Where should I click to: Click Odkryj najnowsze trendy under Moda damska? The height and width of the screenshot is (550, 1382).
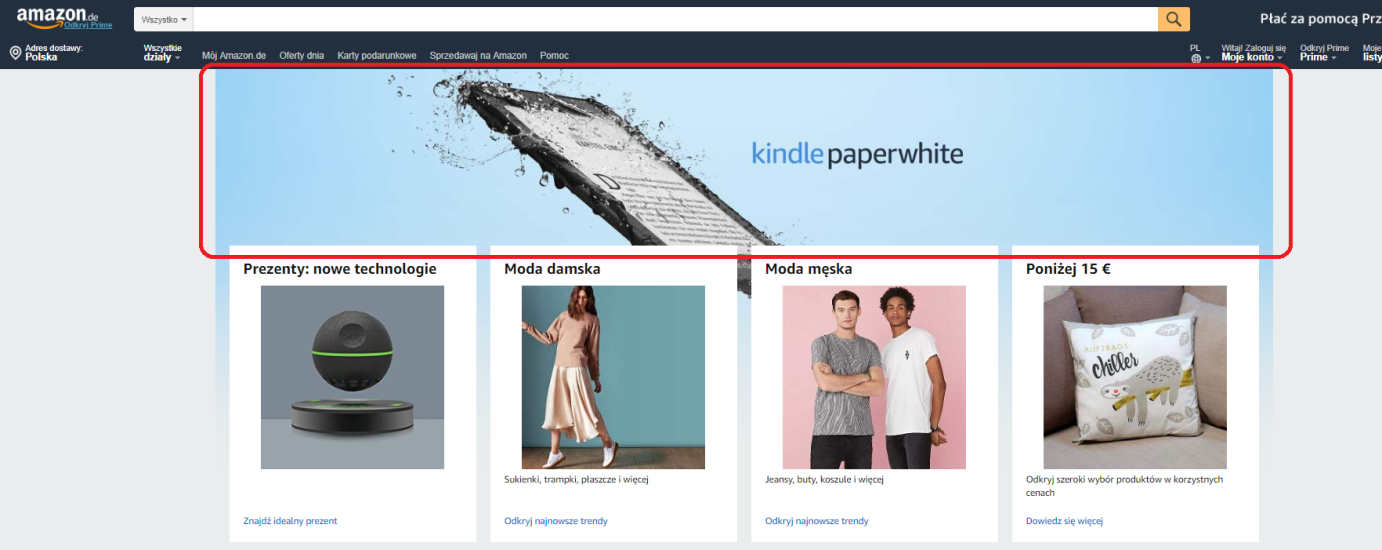pyautogui.click(x=556, y=521)
